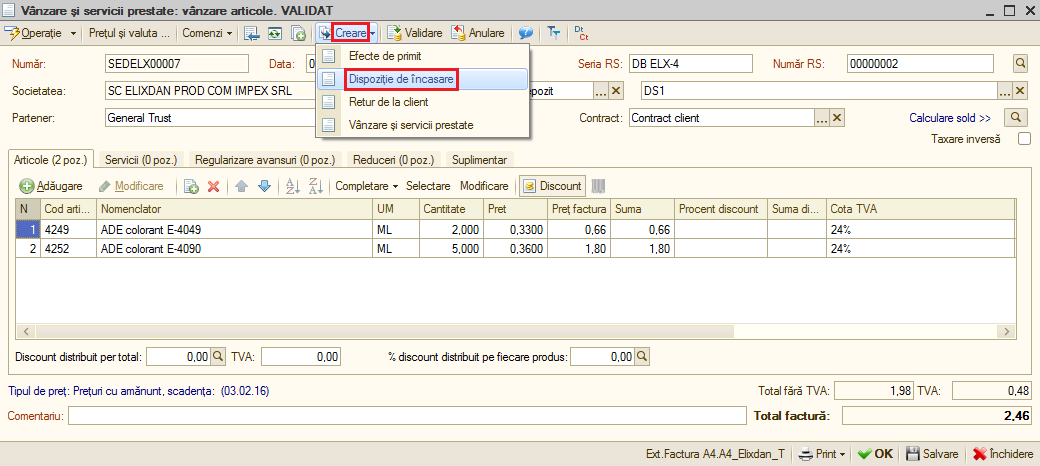Move row down with blue arrow icon
Viewport: 1040px width, 466px height.
(x=264, y=186)
